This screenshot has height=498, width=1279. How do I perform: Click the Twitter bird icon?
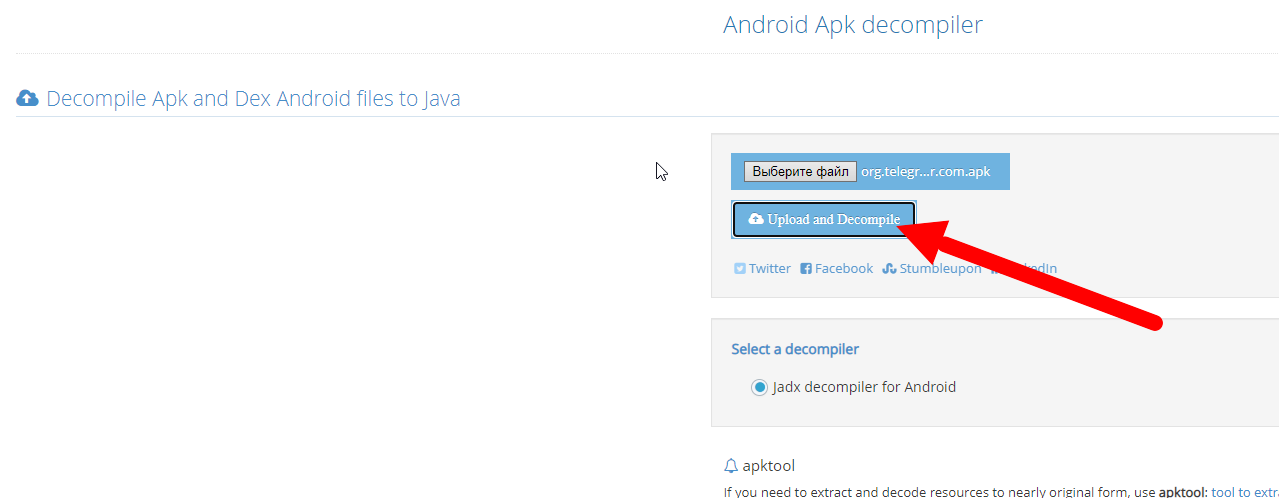pos(740,269)
